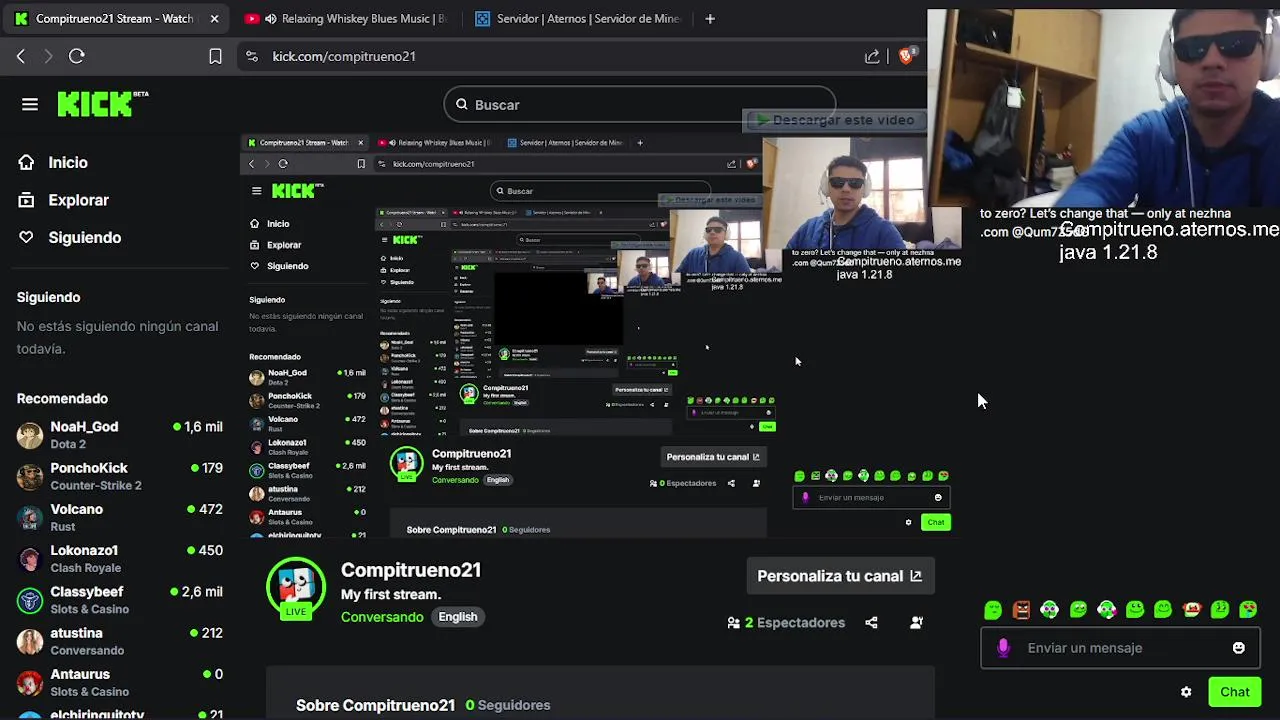Bookmark this page with the bookmark icon
Viewport: 1280px width, 720px height.
pyautogui.click(x=215, y=56)
